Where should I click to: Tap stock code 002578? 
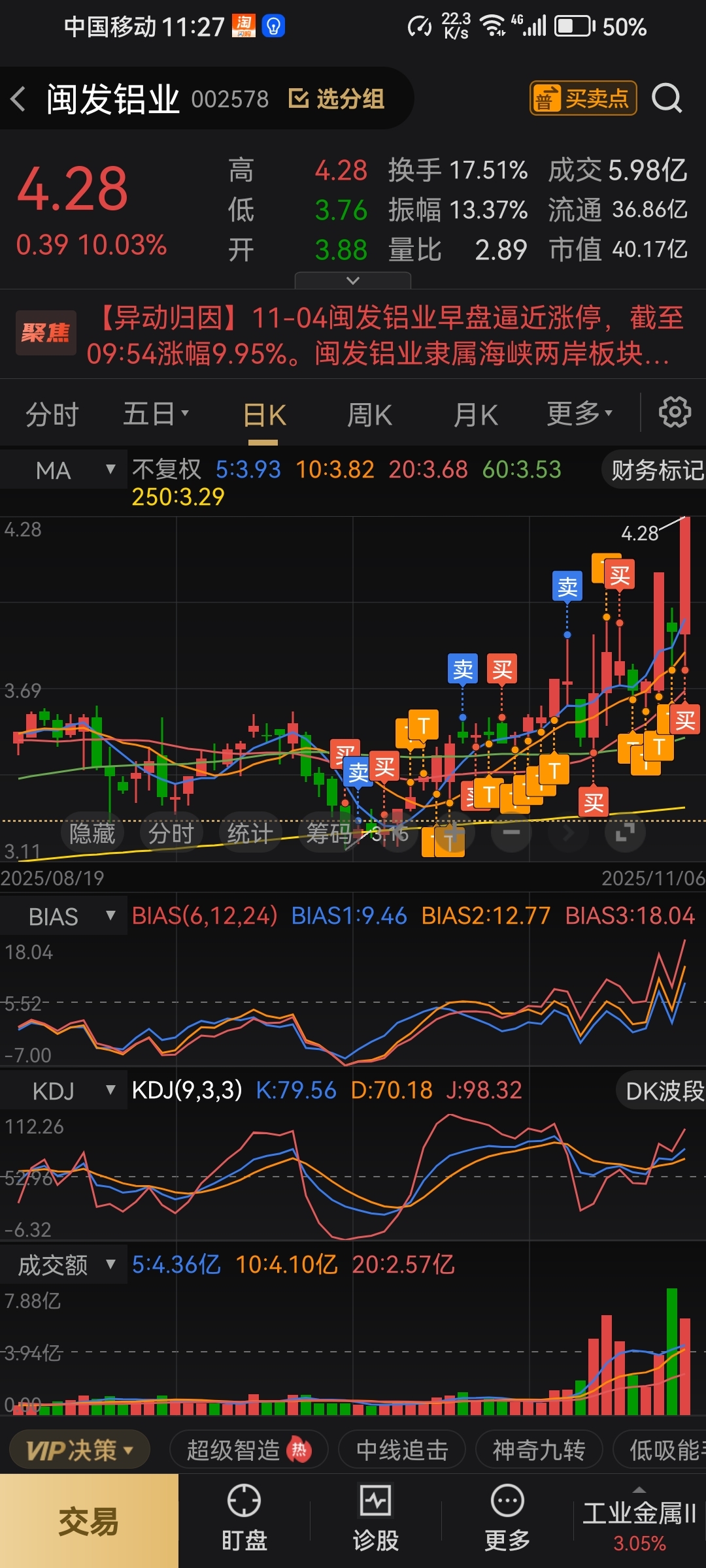229,99
